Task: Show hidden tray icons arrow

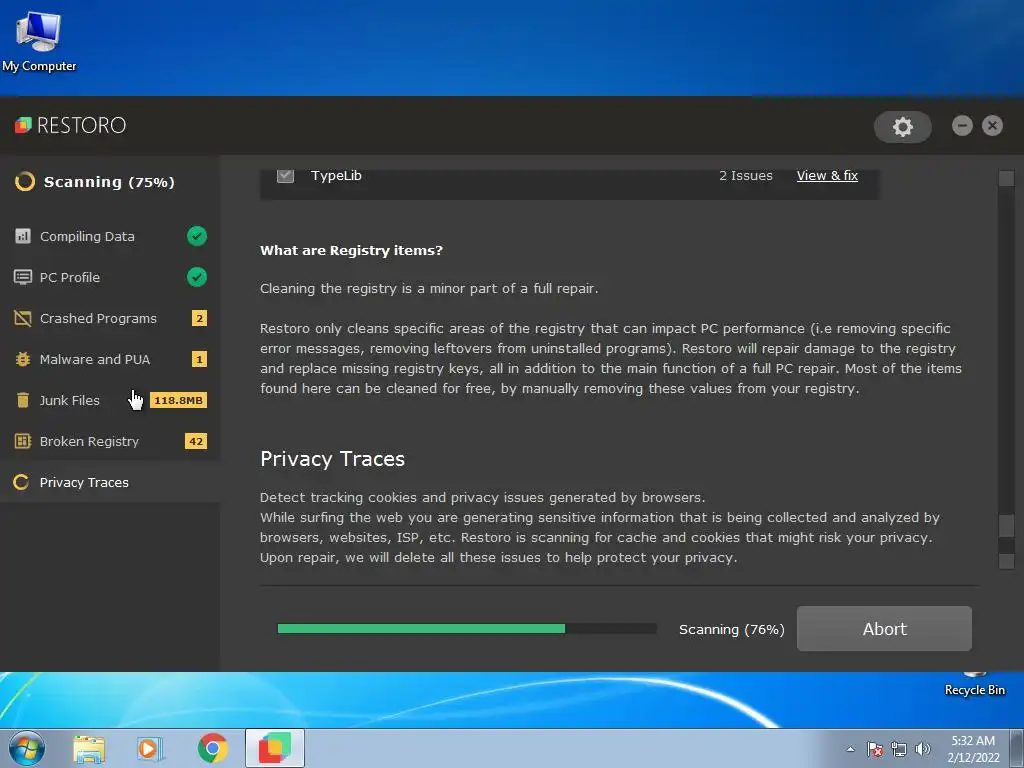Action: point(850,749)
